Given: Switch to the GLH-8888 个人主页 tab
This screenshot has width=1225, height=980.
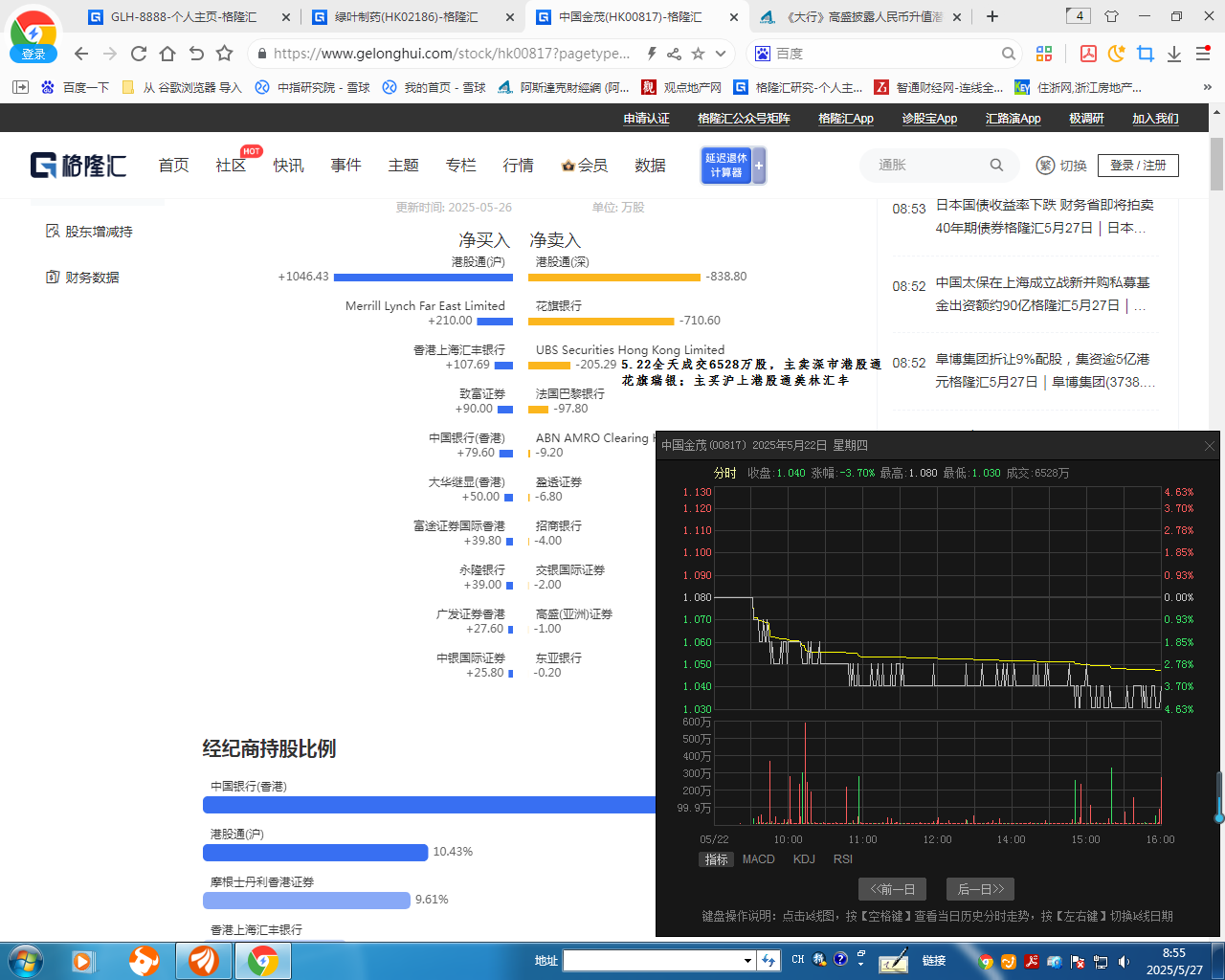Looking at the screenshot, I should pos(184,16).
